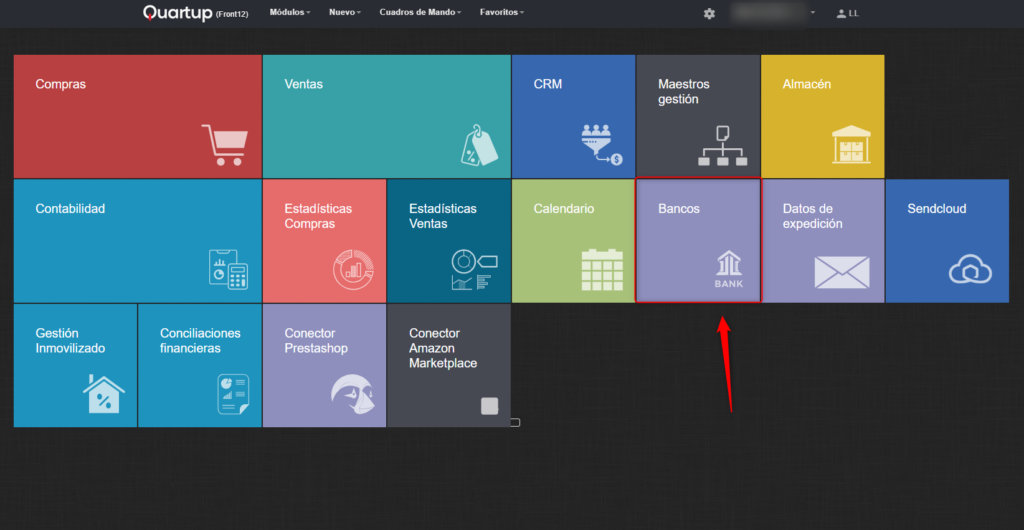
Task: Select the Gestión Inmovilizado tile
Action: 75,365
